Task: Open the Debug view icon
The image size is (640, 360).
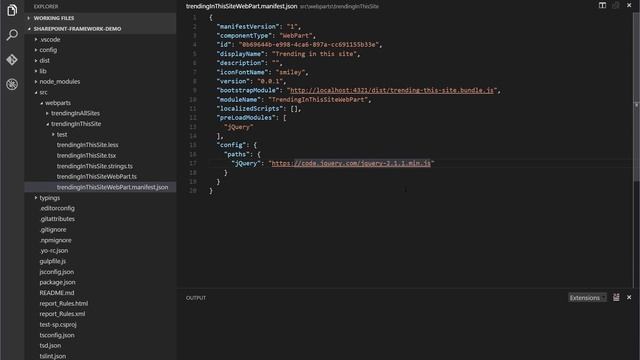Action: coord(12,84)
